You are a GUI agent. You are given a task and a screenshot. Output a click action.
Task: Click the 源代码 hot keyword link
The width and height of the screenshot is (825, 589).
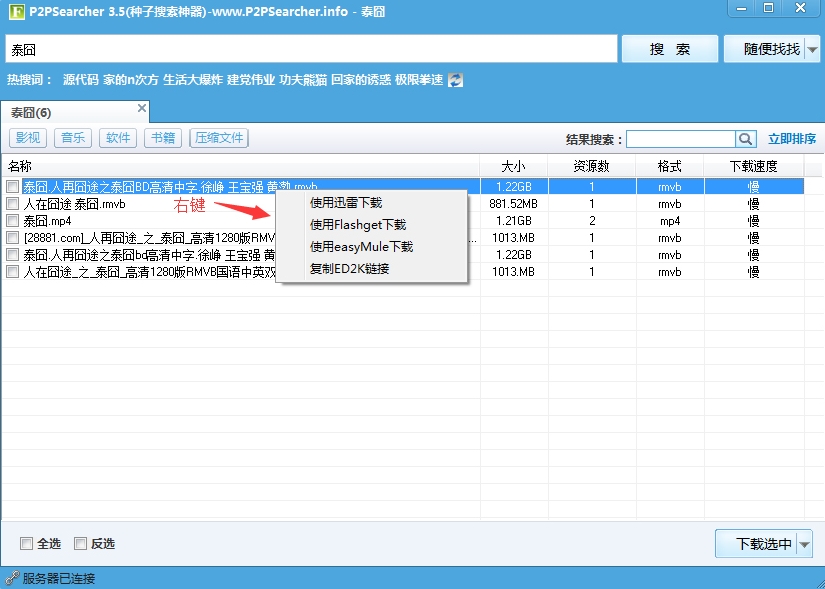tap(80, 80)
